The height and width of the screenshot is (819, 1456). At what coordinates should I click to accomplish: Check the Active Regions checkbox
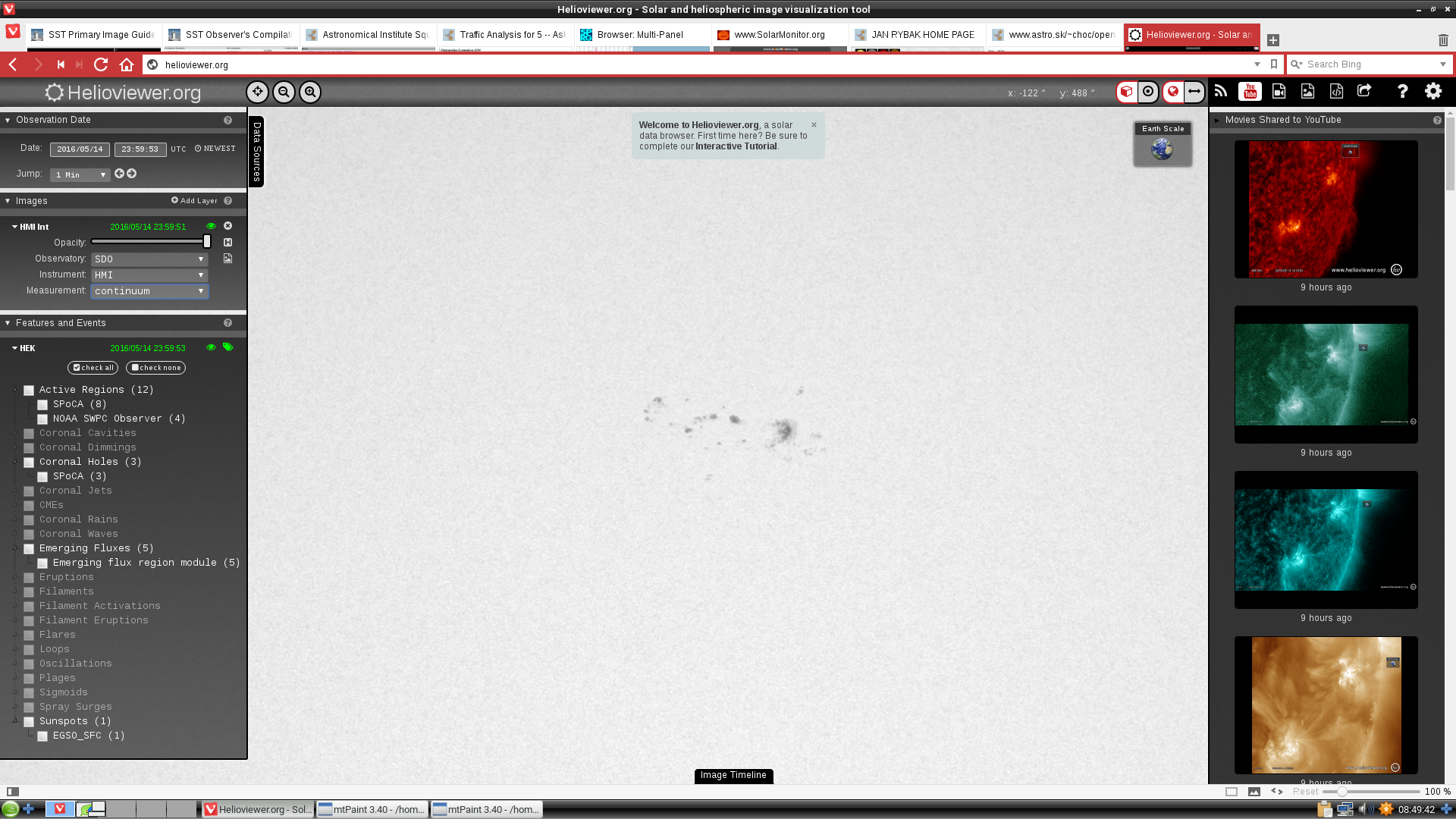[29, 391]
